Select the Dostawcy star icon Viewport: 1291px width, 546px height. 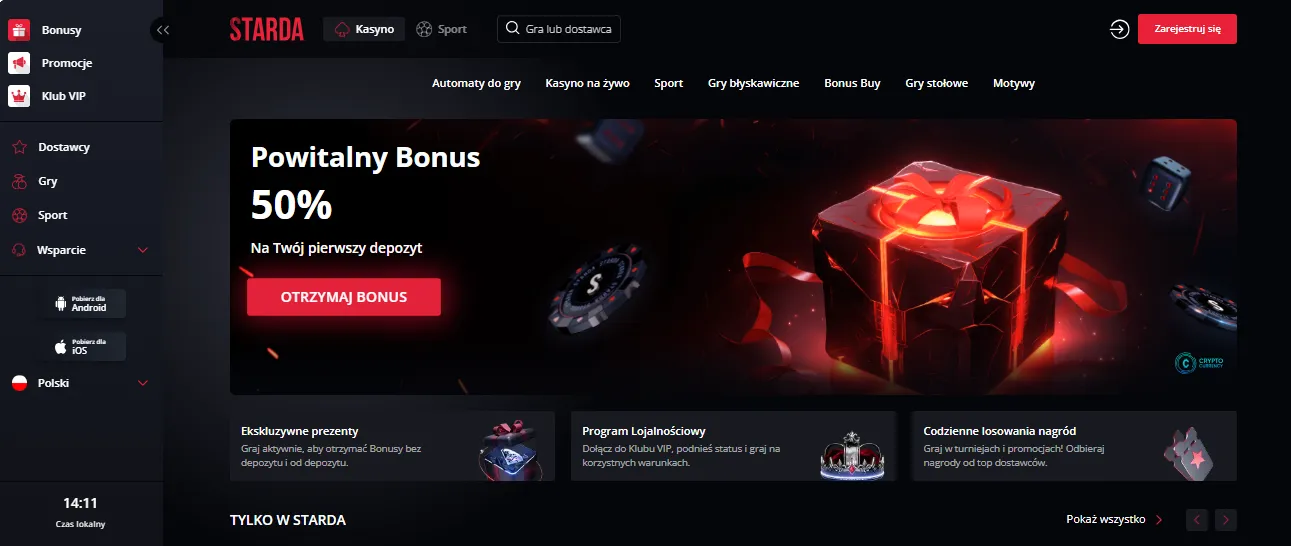point(19,147)
